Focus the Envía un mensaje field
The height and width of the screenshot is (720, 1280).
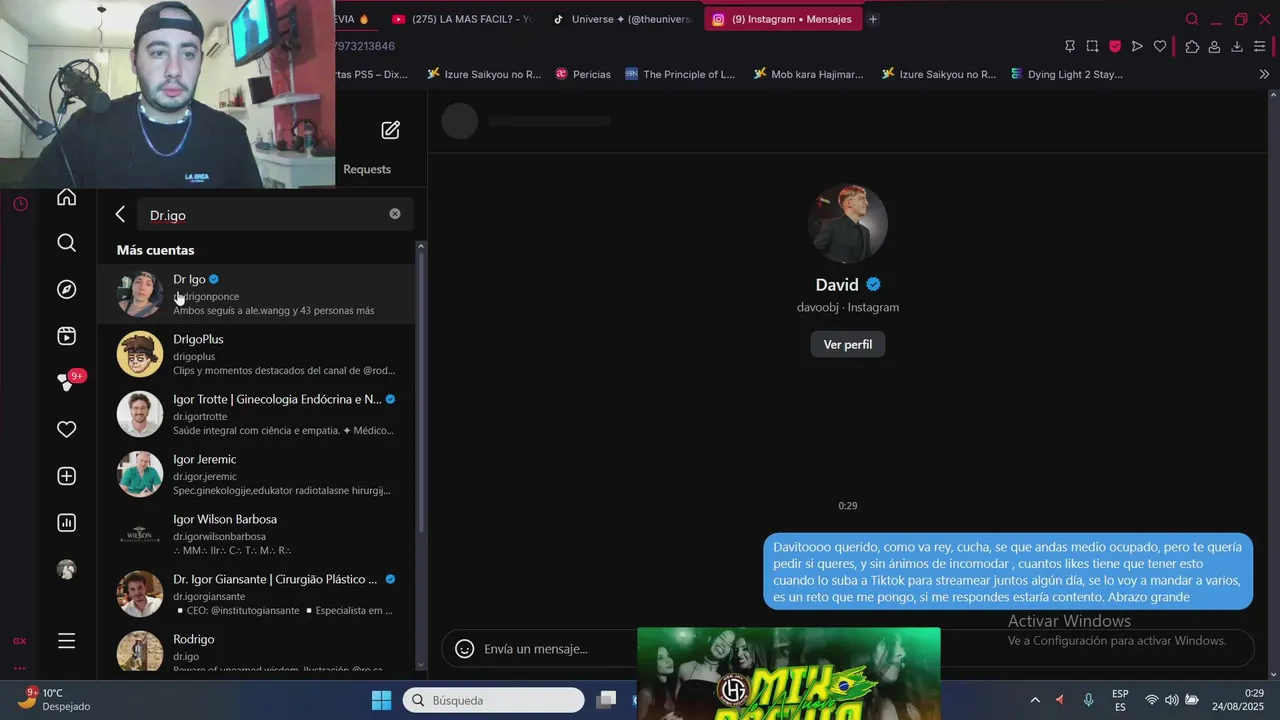[536, 649]
